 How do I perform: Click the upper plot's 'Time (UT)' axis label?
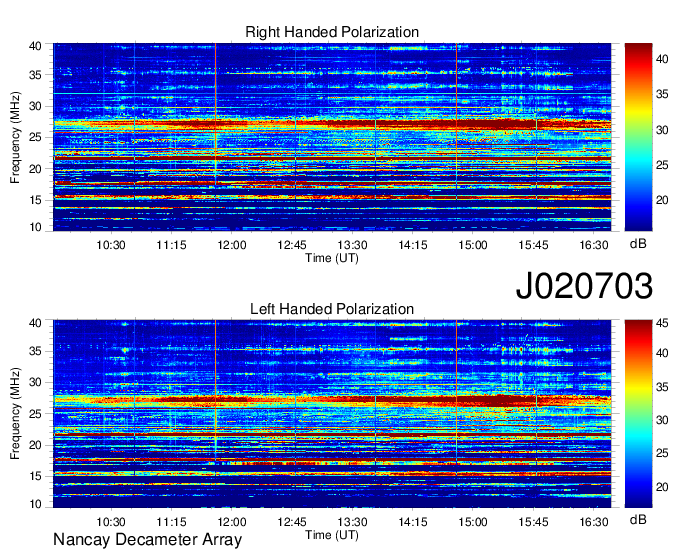pos(332,258)
